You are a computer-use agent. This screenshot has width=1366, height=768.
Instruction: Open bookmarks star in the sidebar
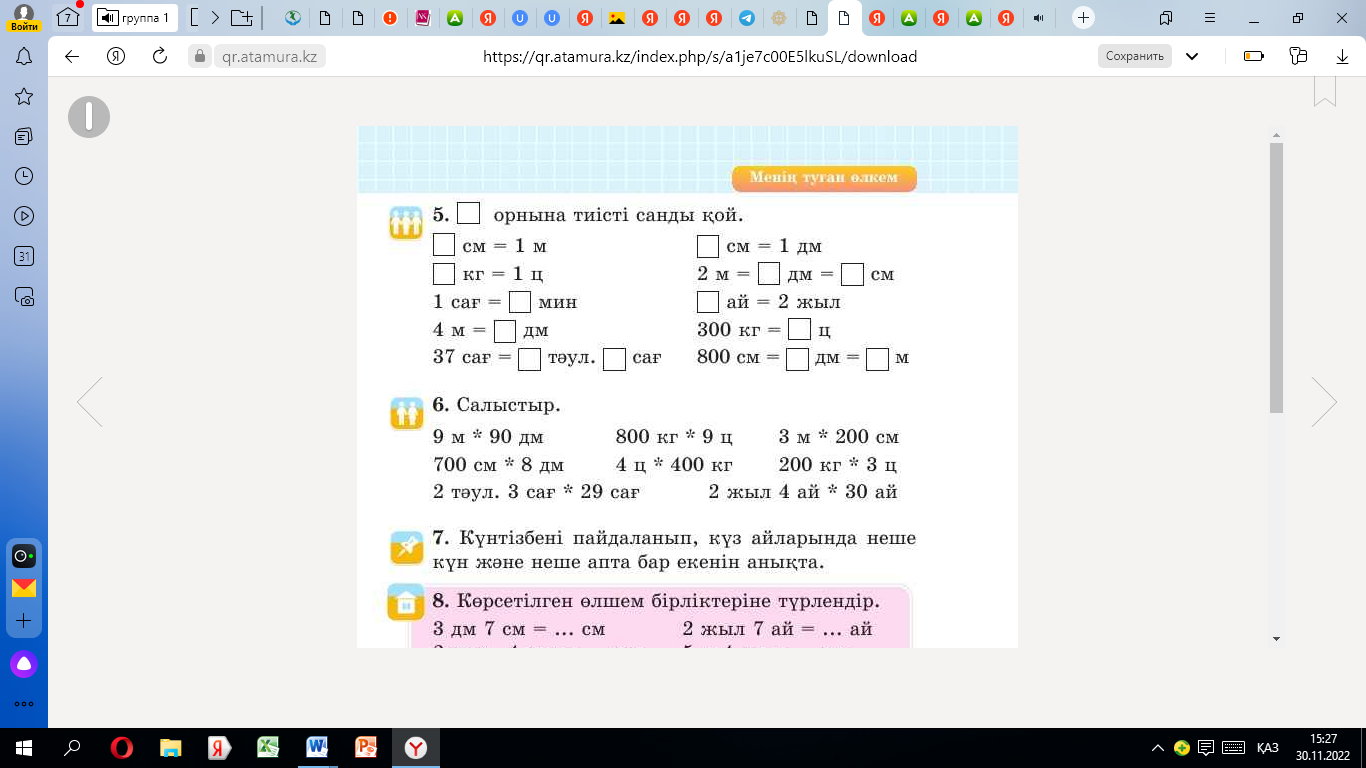pos(24,96)
